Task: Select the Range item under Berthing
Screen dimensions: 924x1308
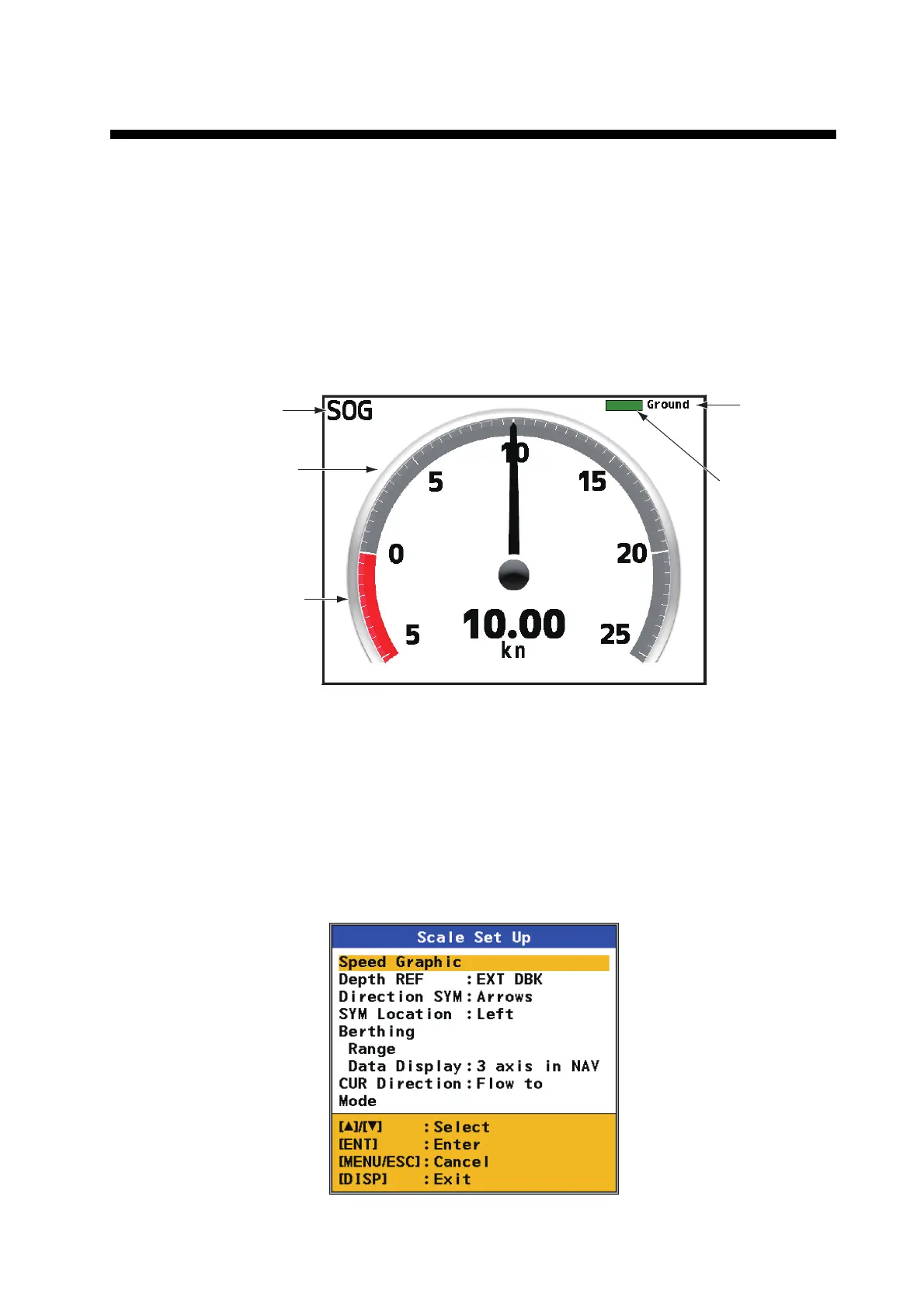Action: click(371, 1049)
